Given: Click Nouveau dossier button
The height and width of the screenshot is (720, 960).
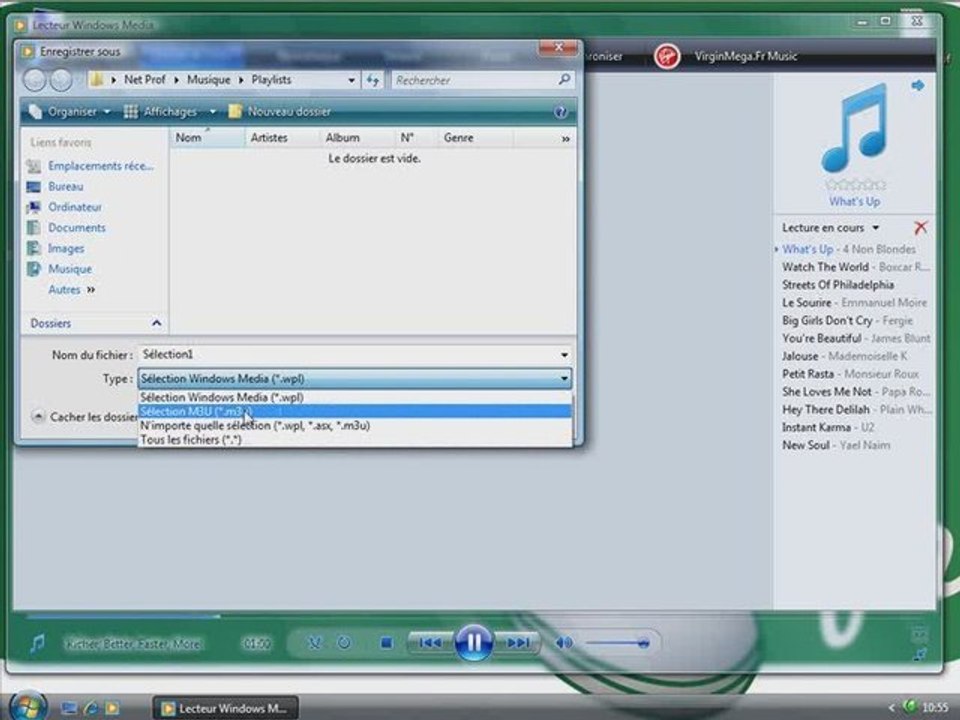Looking at the screenshot, I should tap(280, 111).
